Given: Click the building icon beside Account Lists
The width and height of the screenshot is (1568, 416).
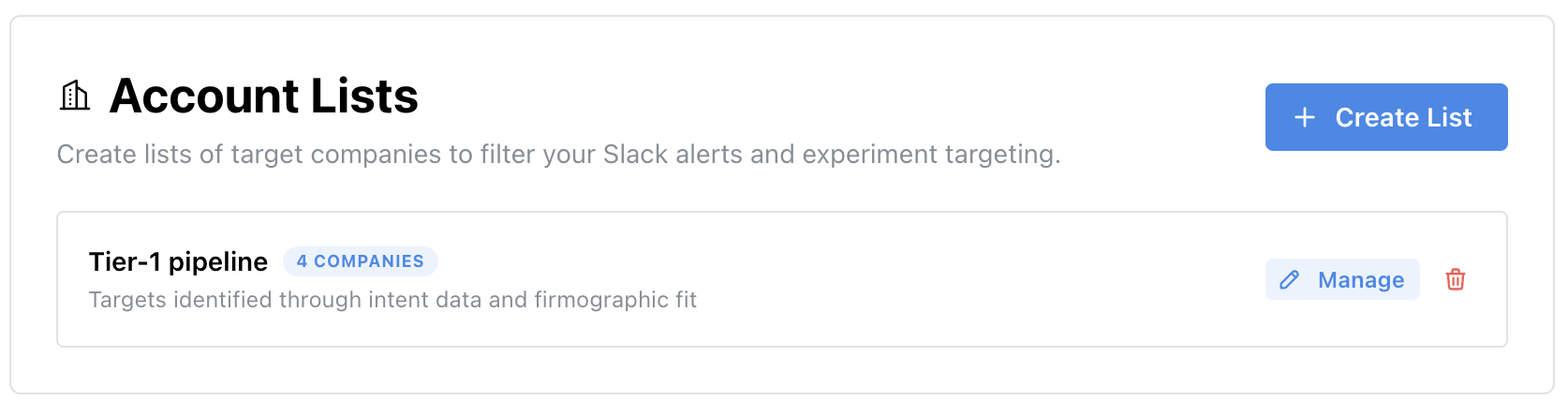Looking at the screenshot, I should coord(75,96).
